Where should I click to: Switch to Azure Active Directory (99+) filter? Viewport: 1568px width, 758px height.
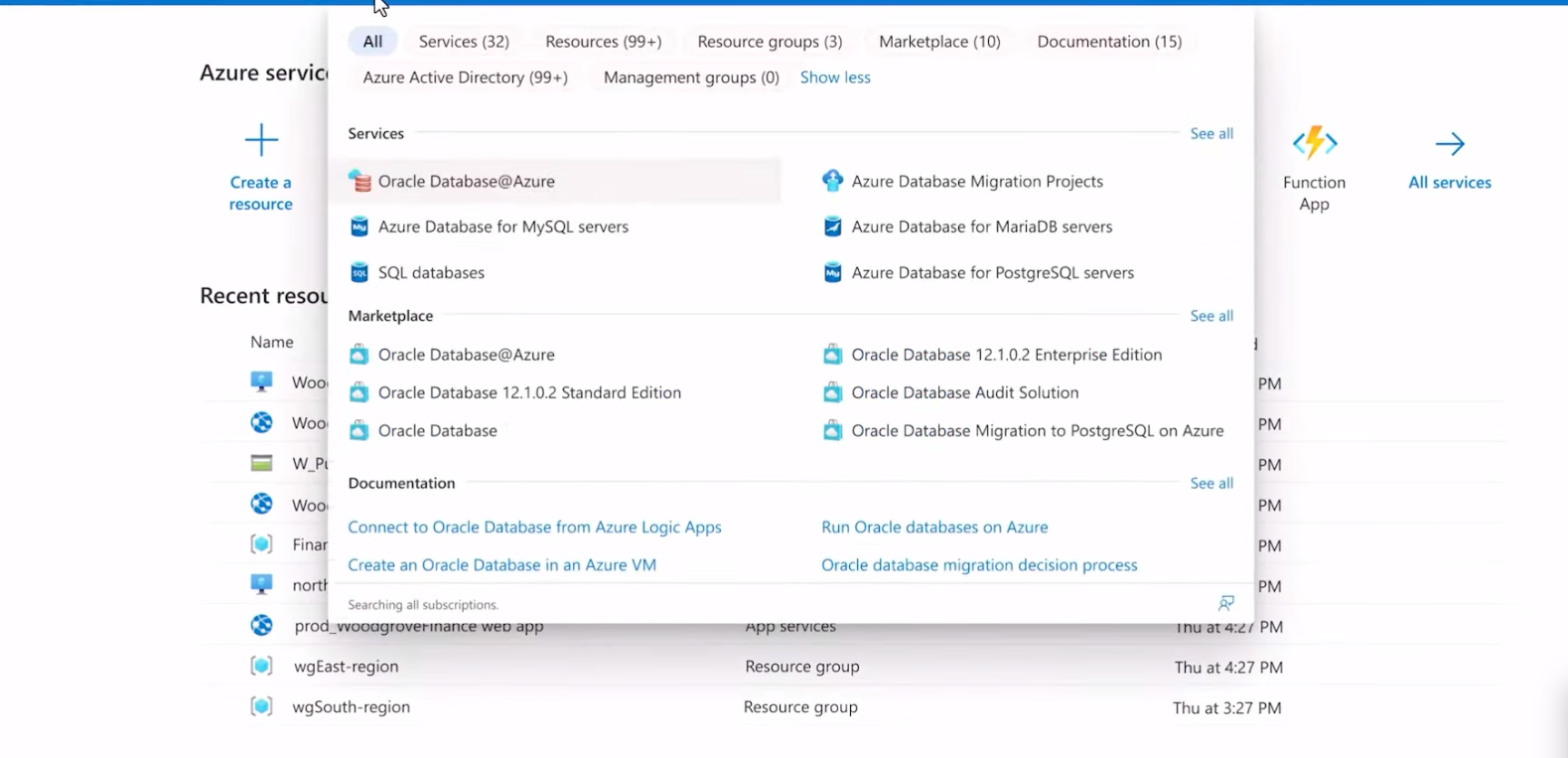click(x=465, y=76)
